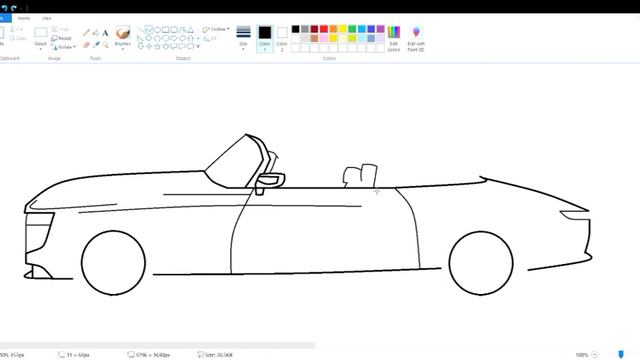Pick the black color swatch

(x=296, y=29)
